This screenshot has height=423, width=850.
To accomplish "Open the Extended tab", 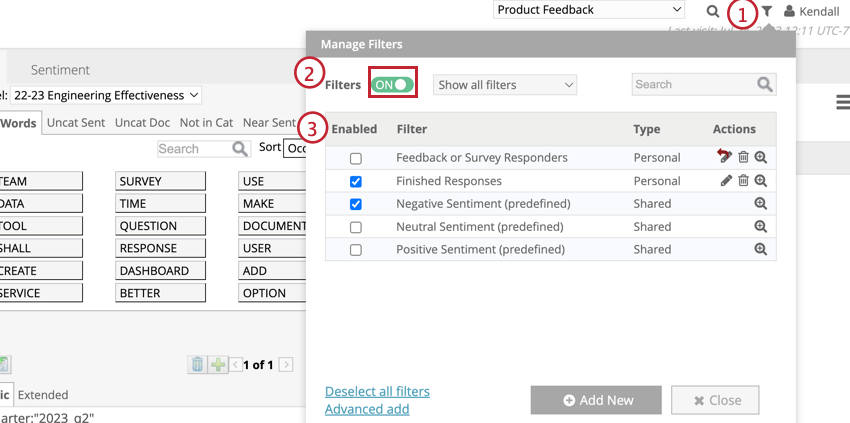I will click(43, 395).
